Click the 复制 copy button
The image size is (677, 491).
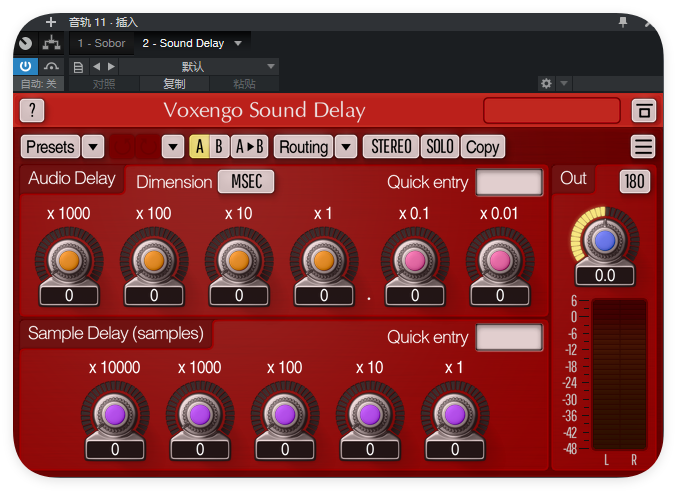(174, 83)
